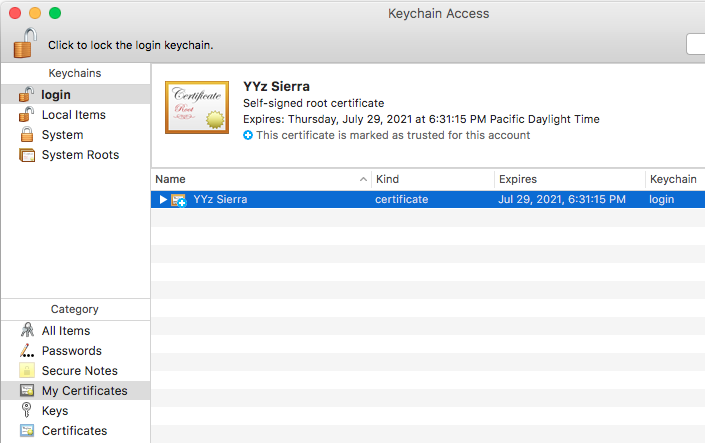This screenshot has height=443, width=705.
Task: Click the bold YYz Sierra title
Action: (276, 86)
